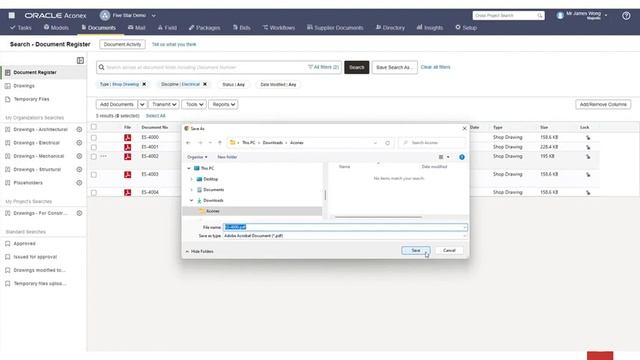The image size is (640, 360).
Task: Open the Organize dropdown in Save As dialog
Action: point(197,157)
